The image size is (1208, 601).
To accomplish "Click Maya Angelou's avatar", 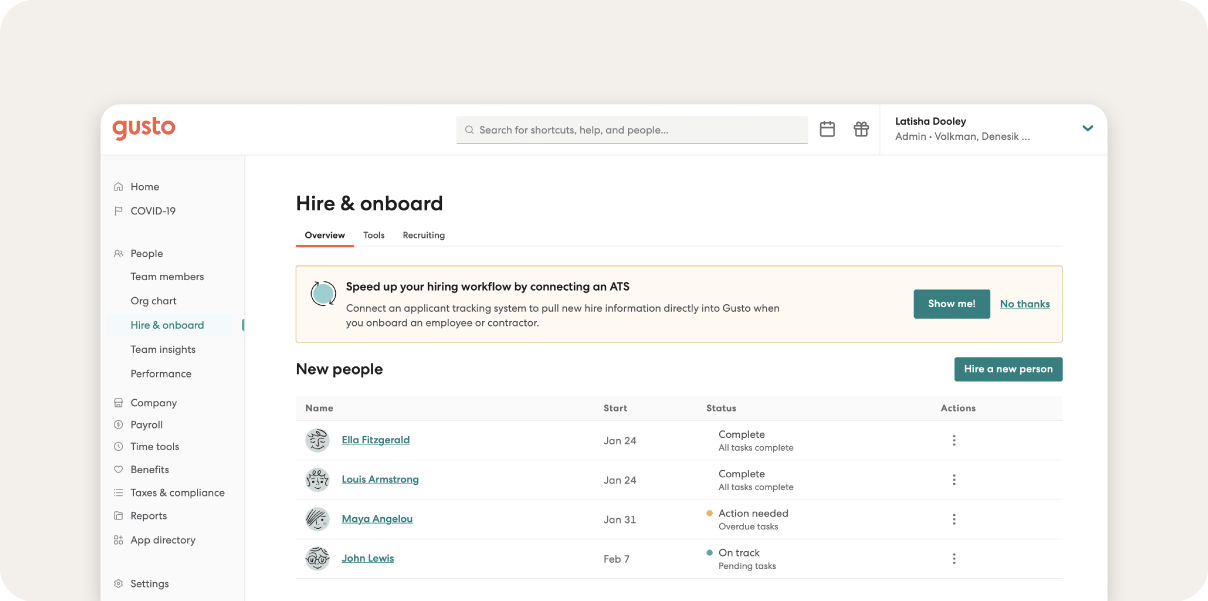I will pyautogui.click(x=317, y=519).
